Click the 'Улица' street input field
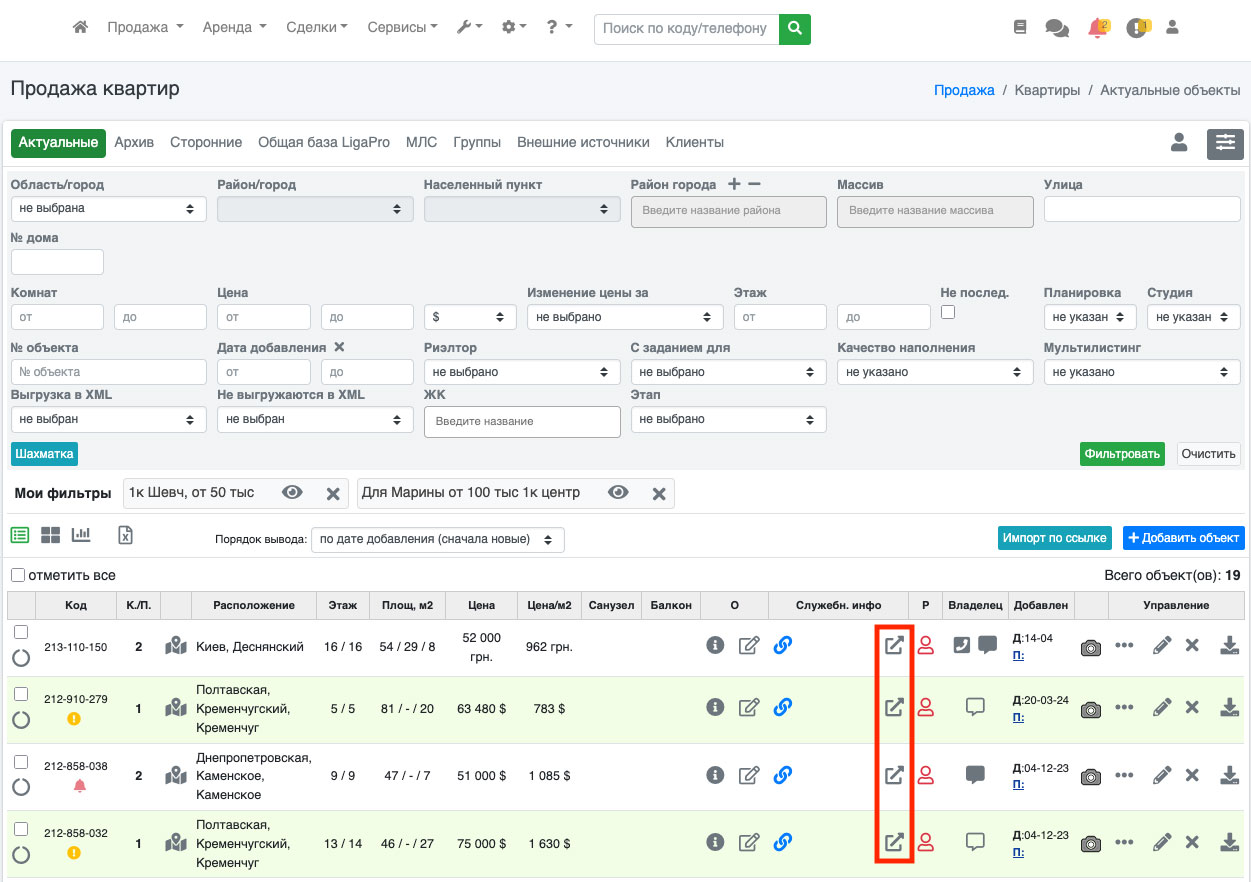 click(x=1142, y=209)
